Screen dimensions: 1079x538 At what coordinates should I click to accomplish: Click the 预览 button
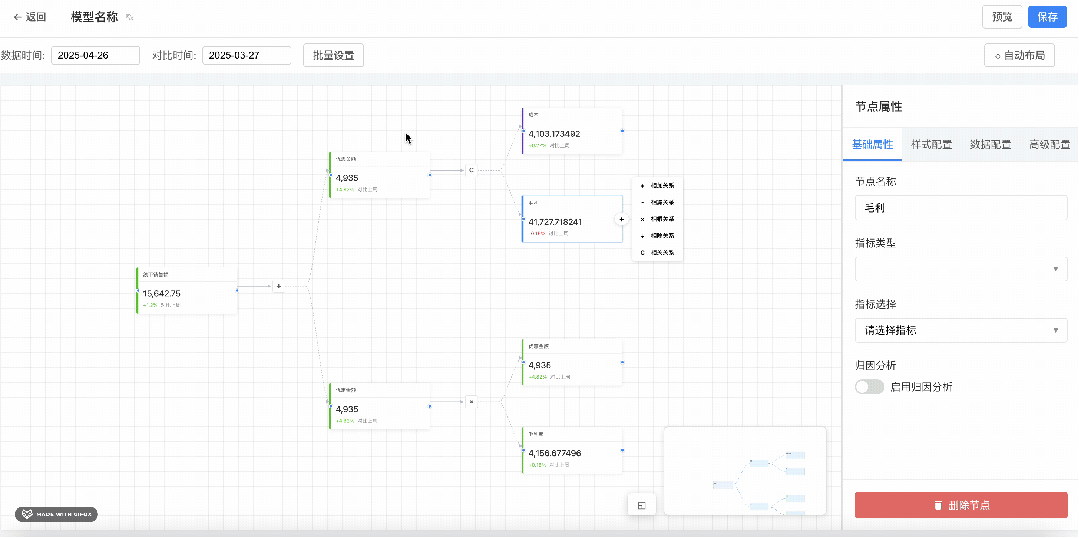1002,17
